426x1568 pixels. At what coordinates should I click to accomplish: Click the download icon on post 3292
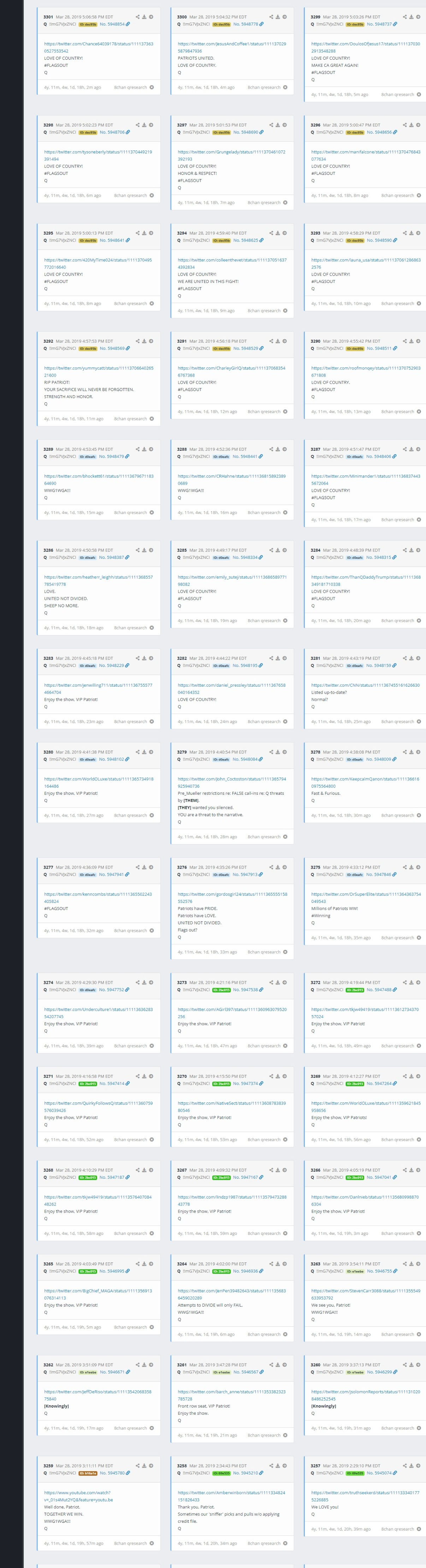click(x=144, y=341)
